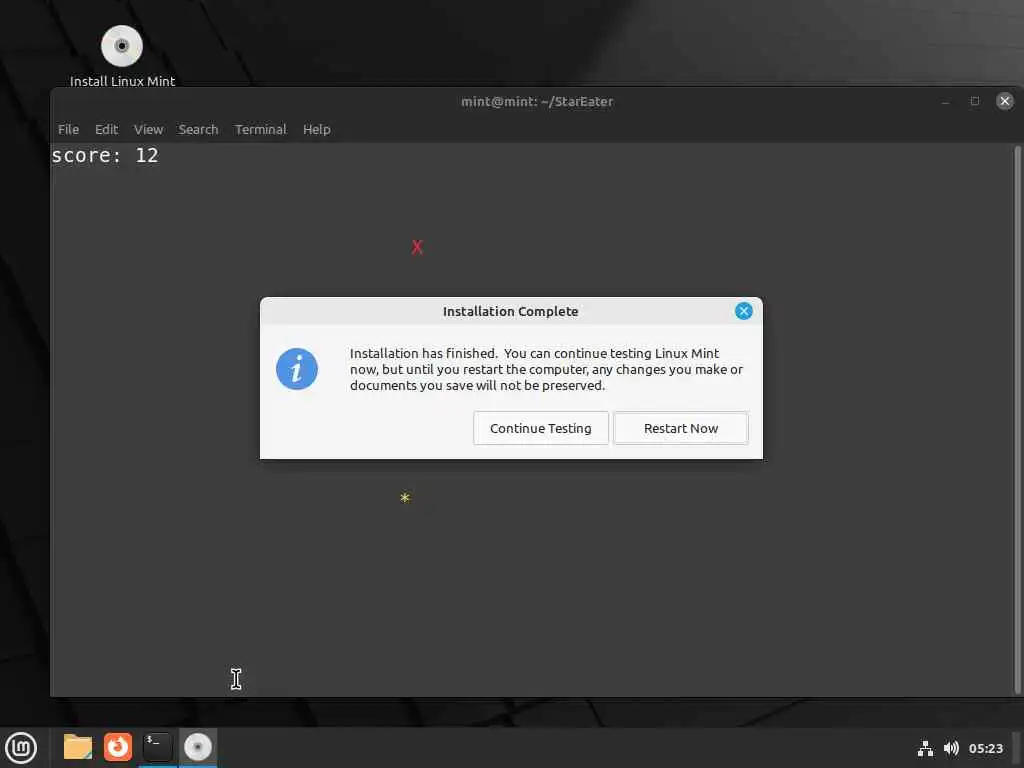Open the Terminal menu
Screen dimensions: 1024x768
261,129
